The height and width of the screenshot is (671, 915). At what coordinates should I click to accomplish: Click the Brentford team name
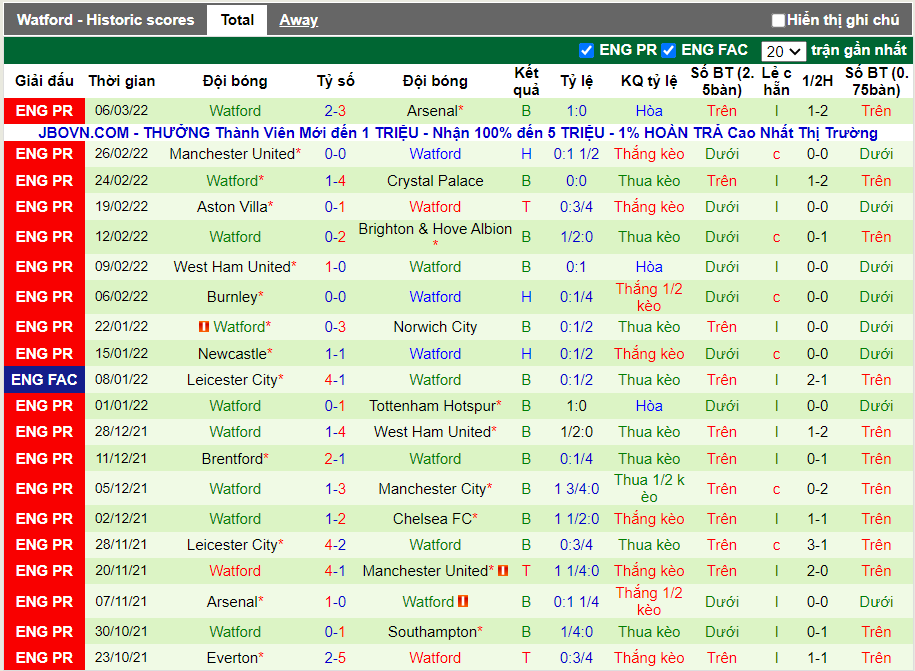pos(232,459)
